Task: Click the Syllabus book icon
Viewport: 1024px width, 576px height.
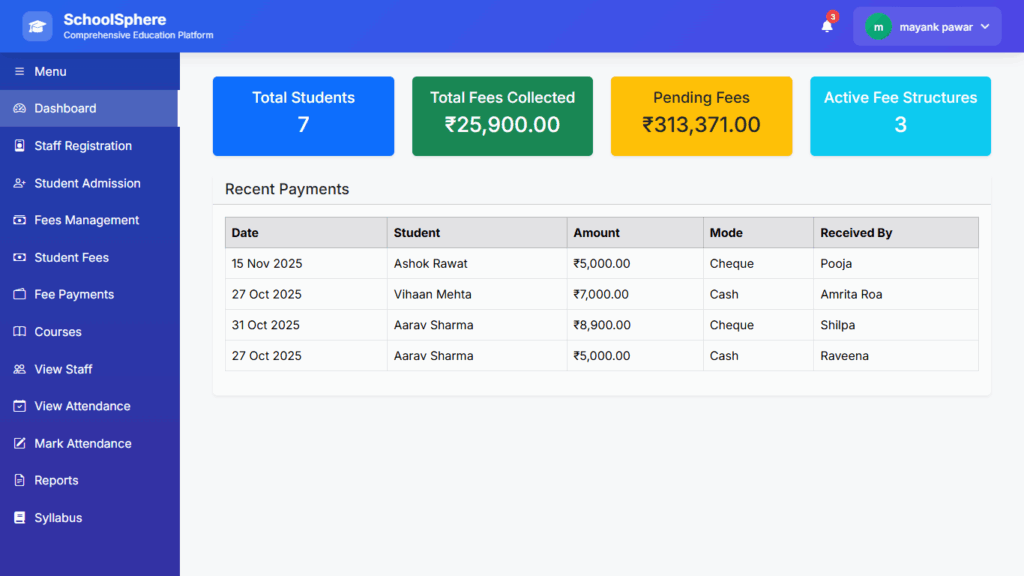Action: tap(19, 518)
